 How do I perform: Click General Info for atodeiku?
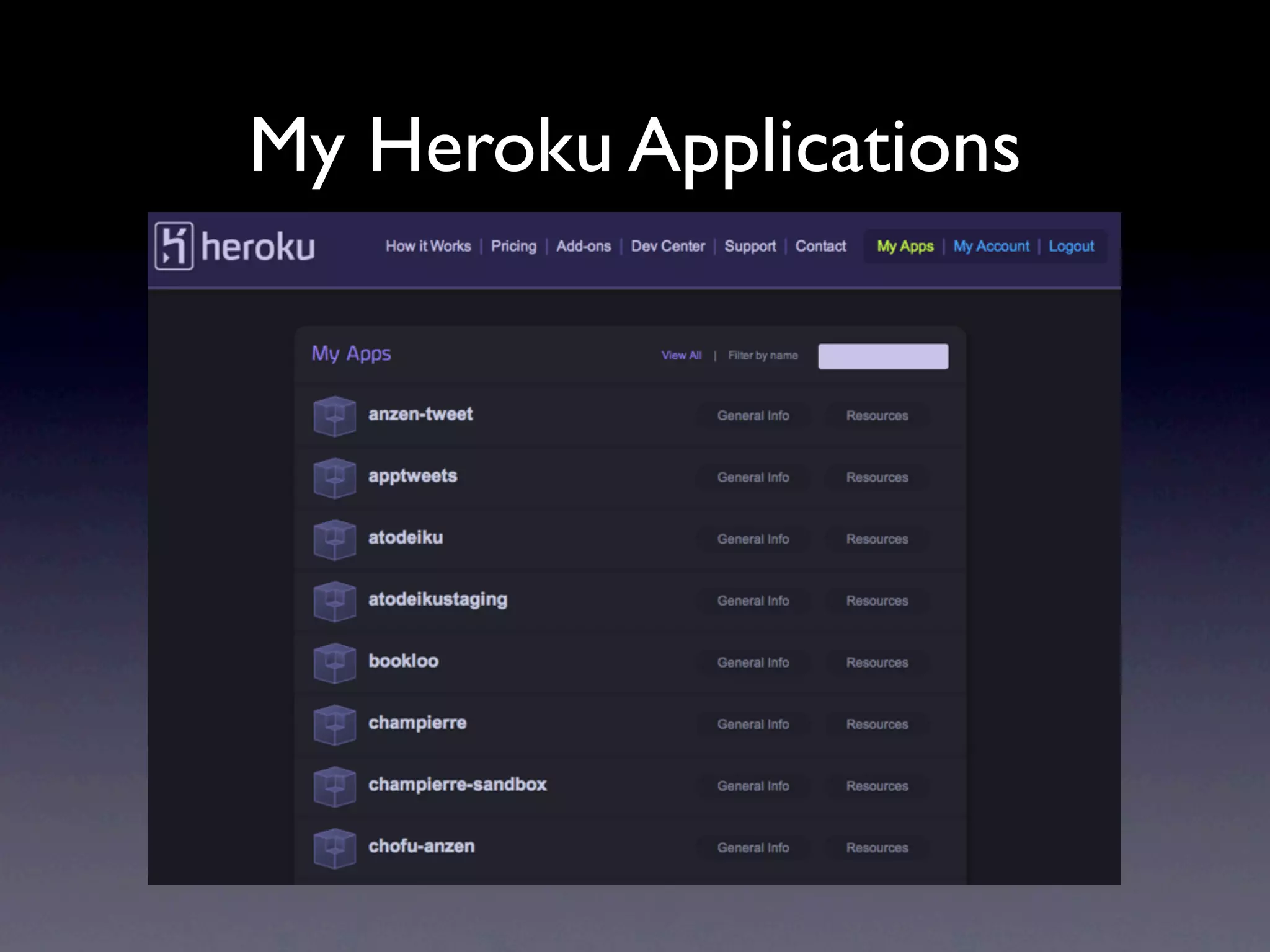pyautogui.click(x=753, y=539)
